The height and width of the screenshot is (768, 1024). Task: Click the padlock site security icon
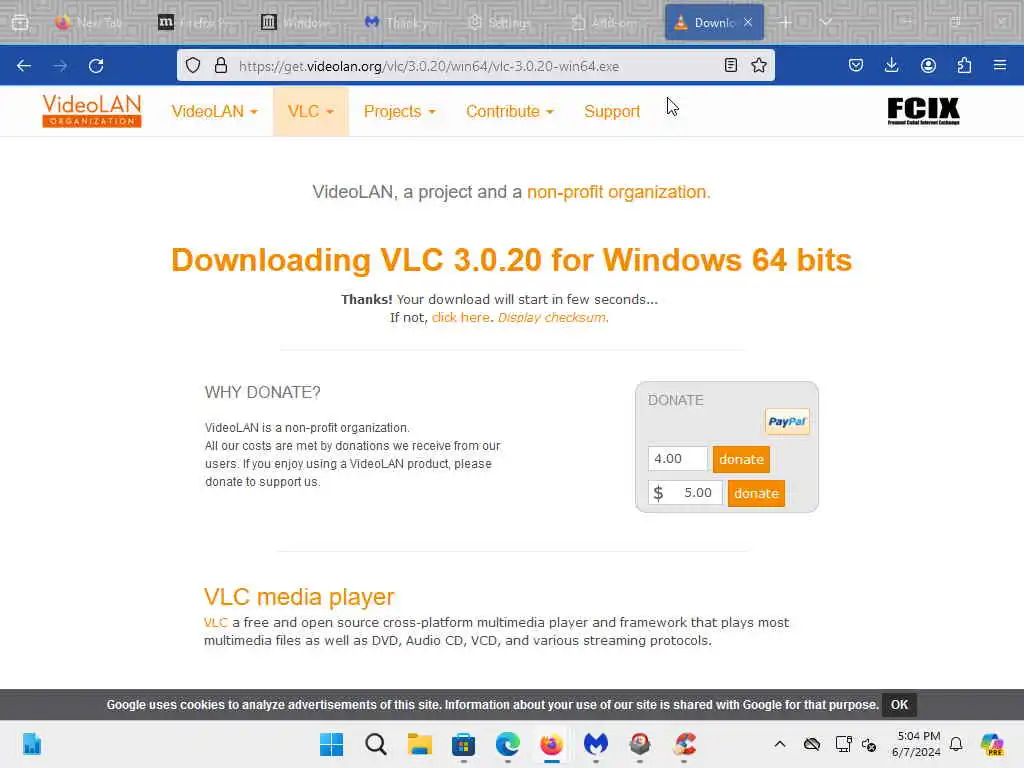[221, 65]
